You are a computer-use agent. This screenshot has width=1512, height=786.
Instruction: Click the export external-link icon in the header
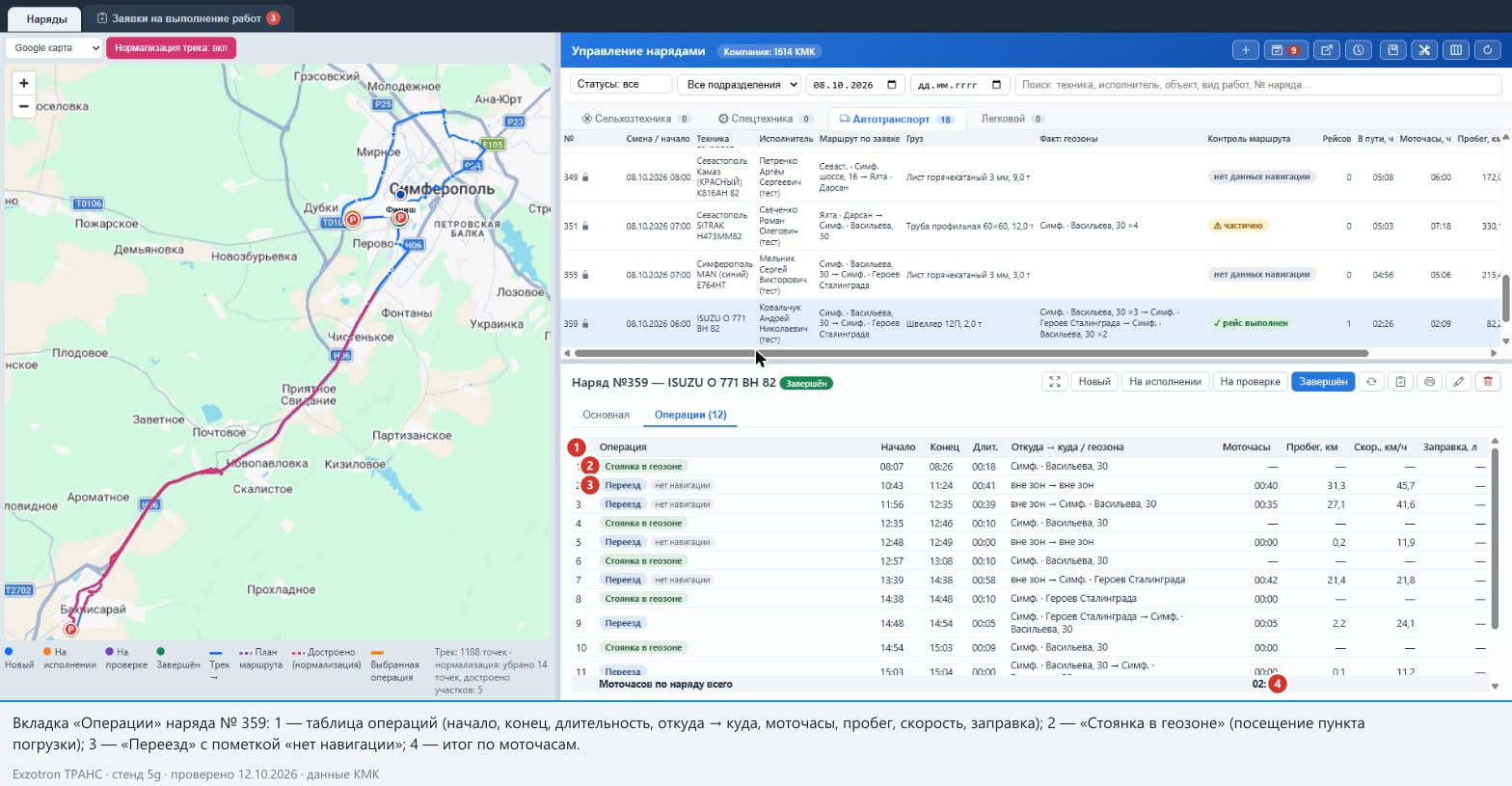(1327, 50)
